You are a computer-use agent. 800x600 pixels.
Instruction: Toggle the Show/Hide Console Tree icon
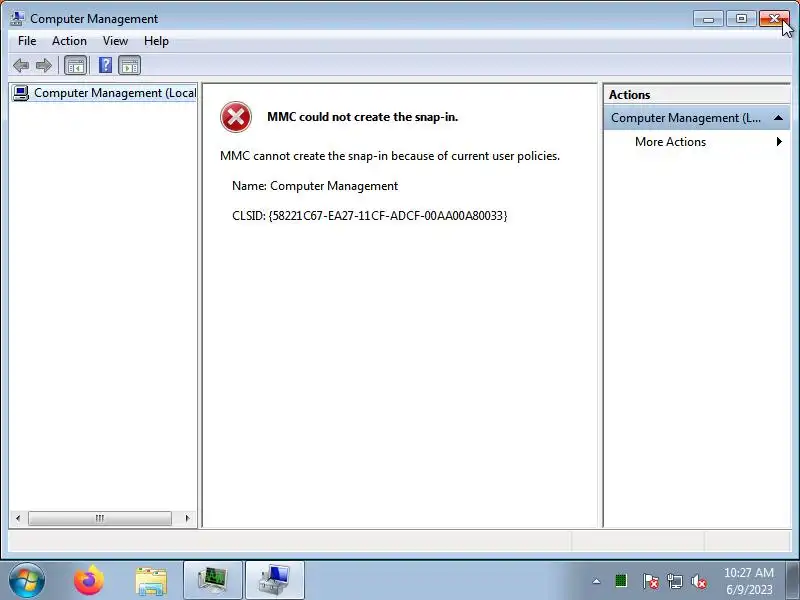tap(76, 65)
